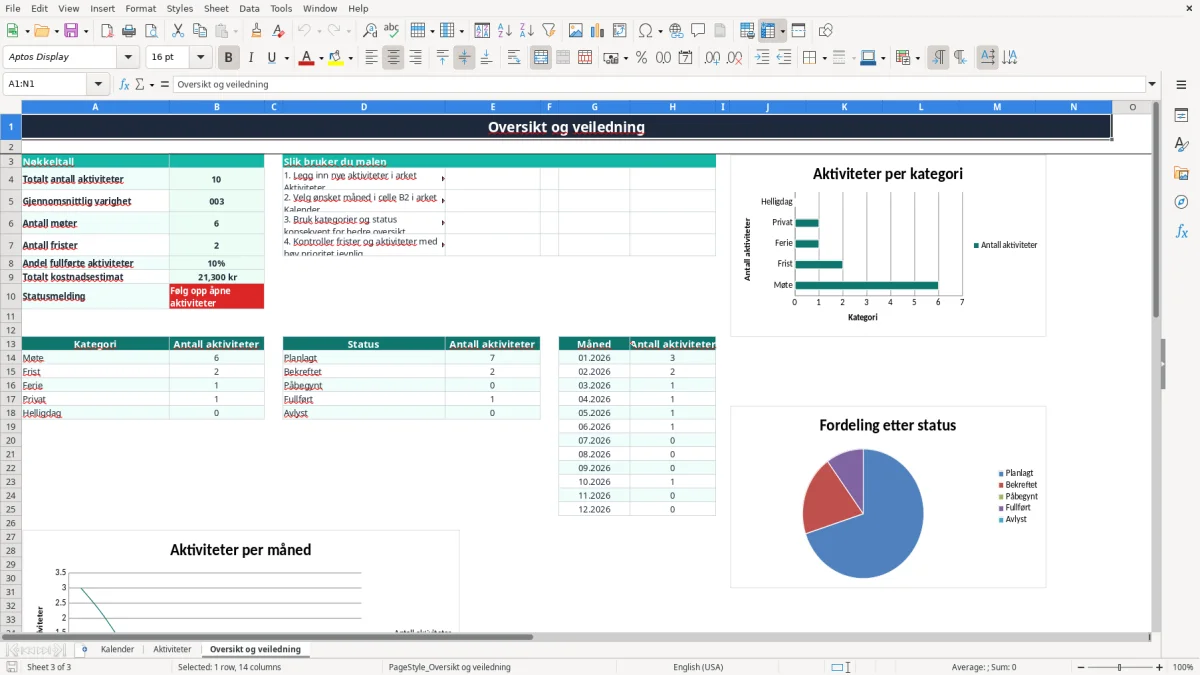The width and height of the screenshot is (1200, 675).
Task: Switch to the Aktiviteter sheet tab
Action: pos(172,649)
